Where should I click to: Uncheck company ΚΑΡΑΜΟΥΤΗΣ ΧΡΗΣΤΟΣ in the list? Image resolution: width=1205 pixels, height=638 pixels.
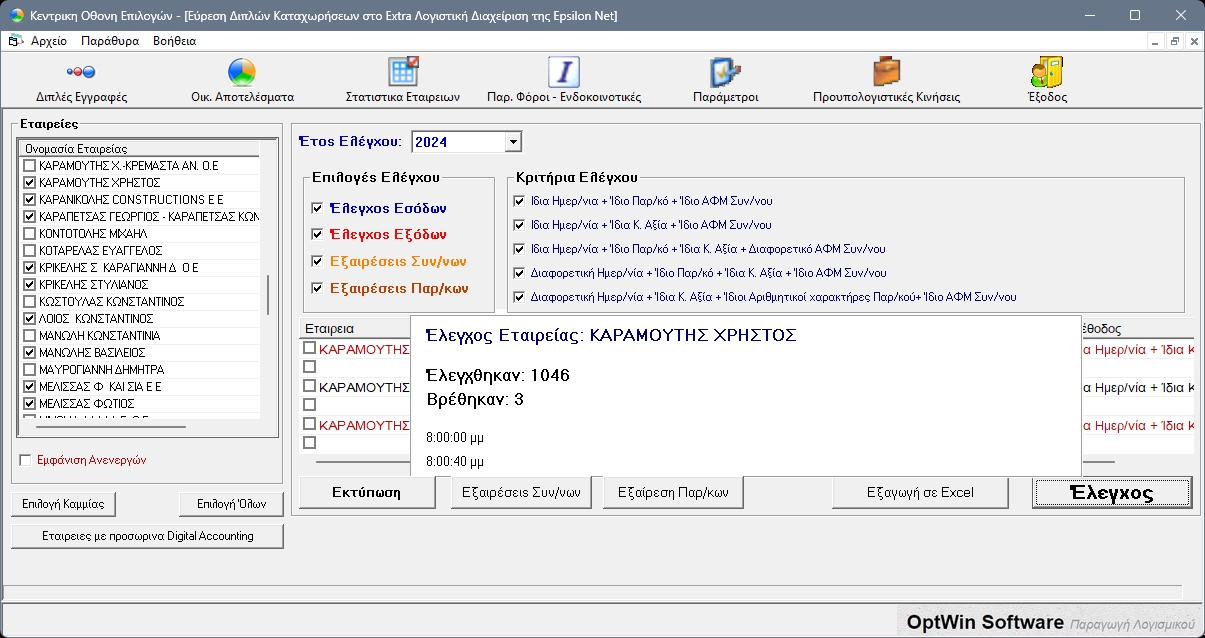coord(29,182)
